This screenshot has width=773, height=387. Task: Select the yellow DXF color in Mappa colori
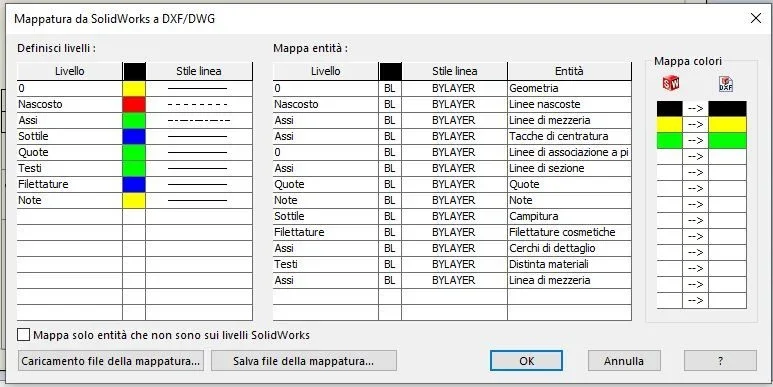point(728,125)
